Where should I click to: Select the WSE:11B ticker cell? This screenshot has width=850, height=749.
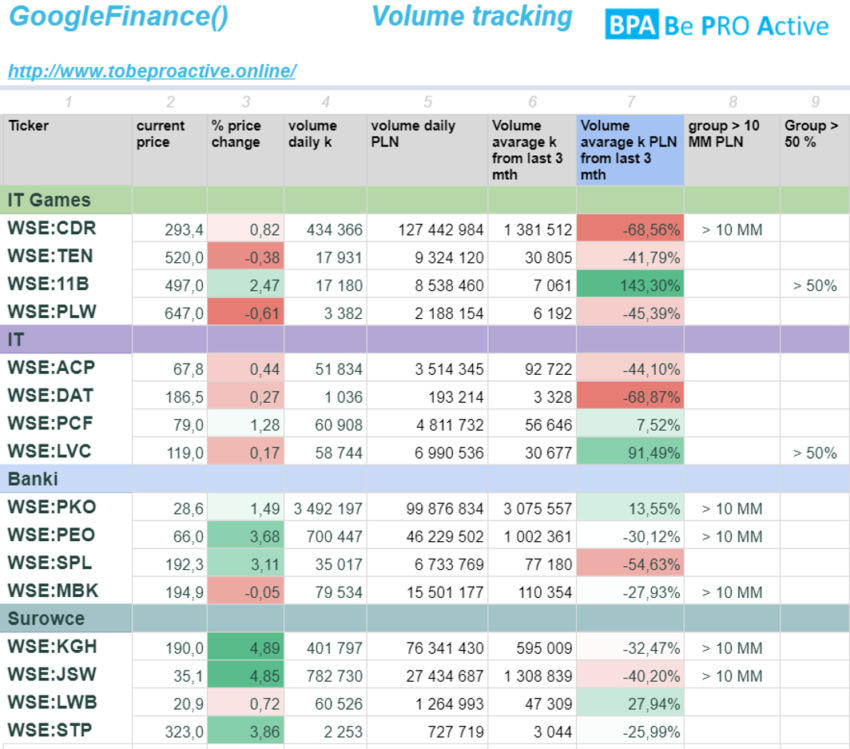(66, 284)
